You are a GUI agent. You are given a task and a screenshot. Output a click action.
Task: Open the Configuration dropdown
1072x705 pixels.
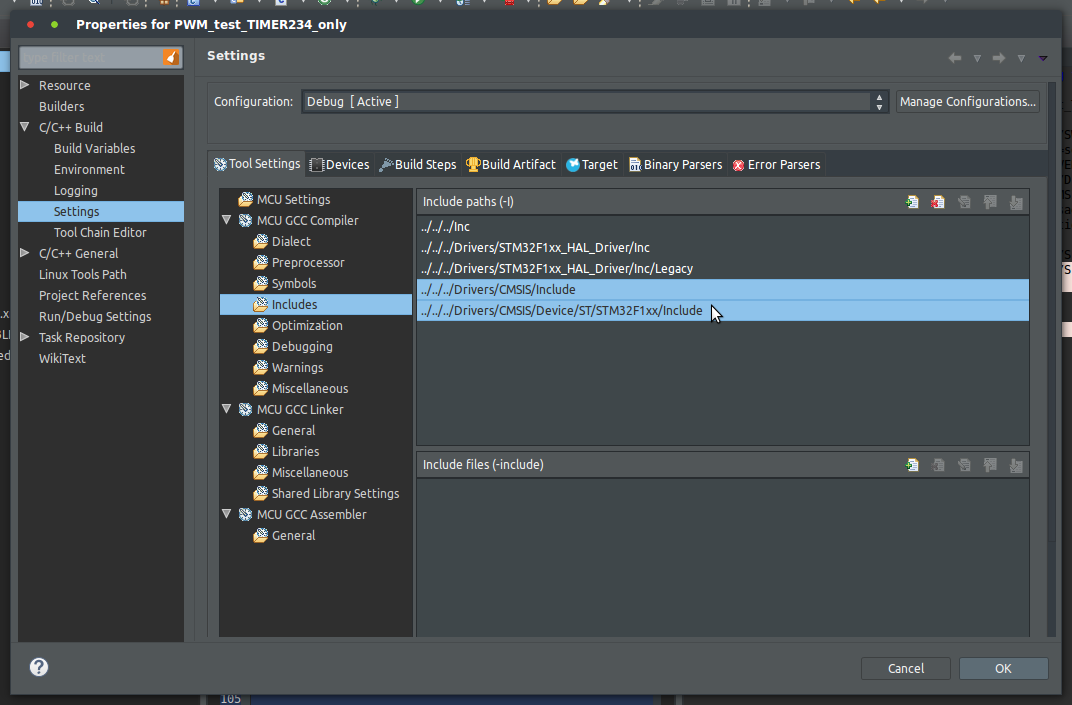(x=880, y=102)
